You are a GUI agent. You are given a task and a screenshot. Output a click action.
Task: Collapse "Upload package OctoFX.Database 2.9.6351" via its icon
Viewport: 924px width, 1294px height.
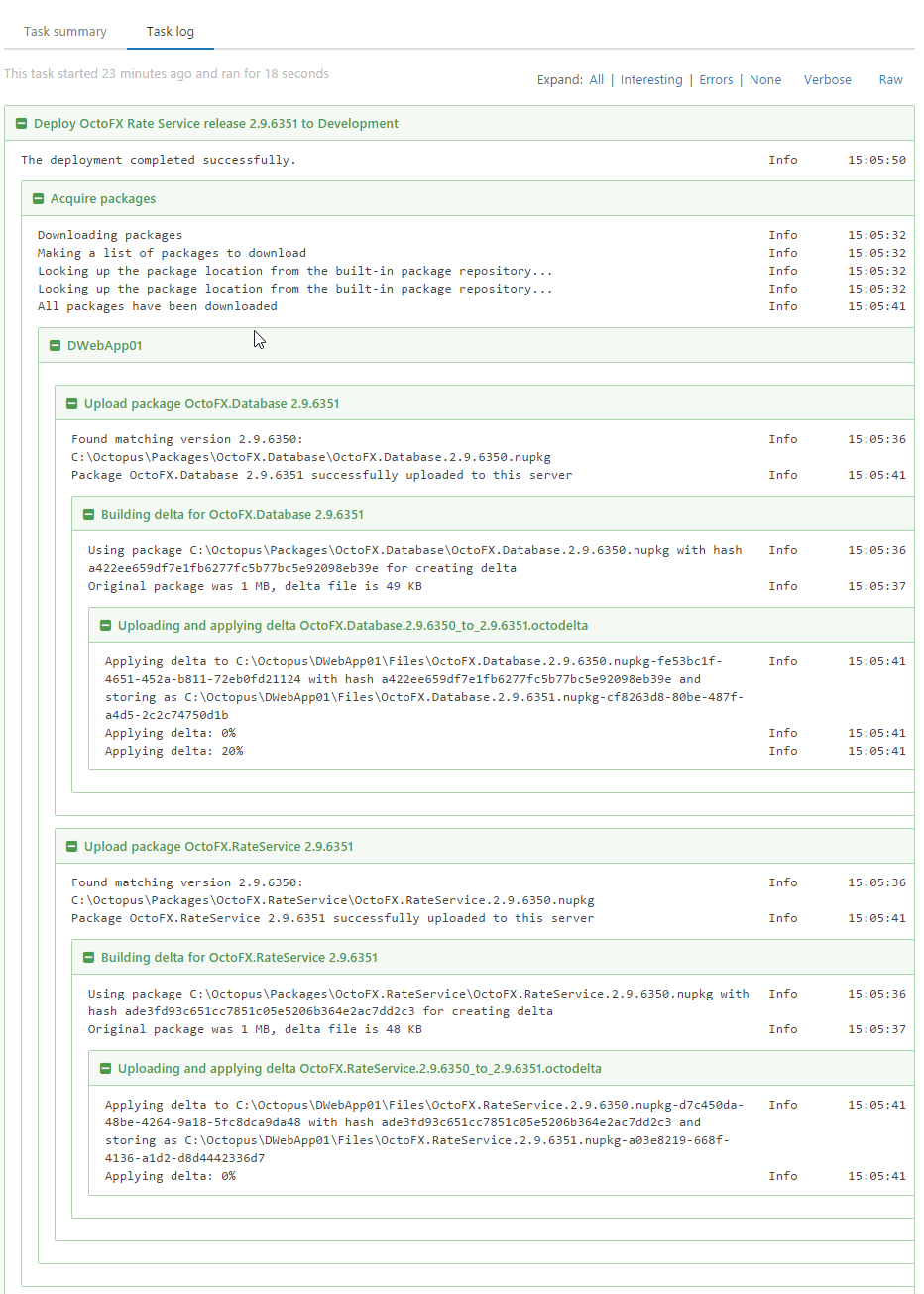[70, 403]
